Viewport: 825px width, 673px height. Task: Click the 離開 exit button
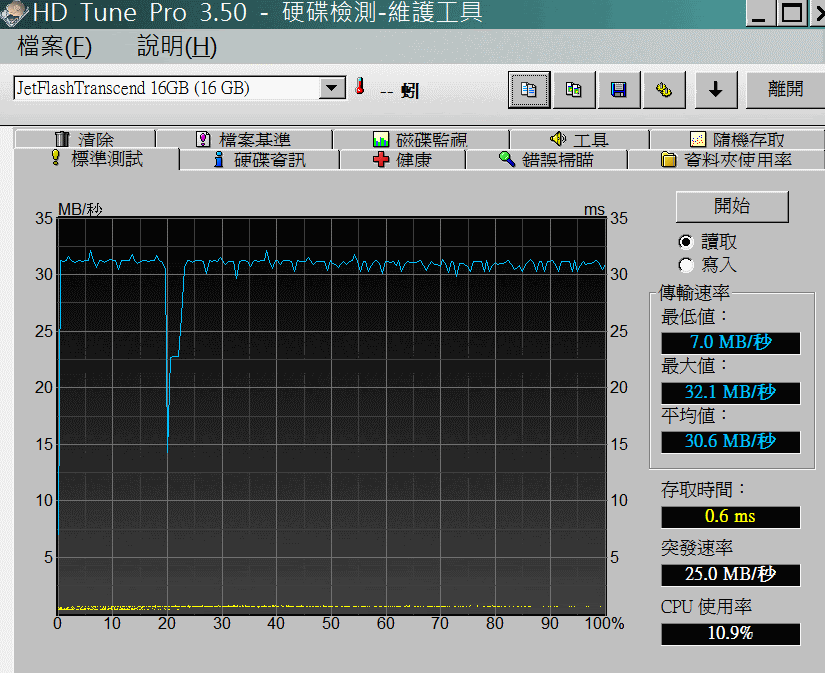(786, 90)
